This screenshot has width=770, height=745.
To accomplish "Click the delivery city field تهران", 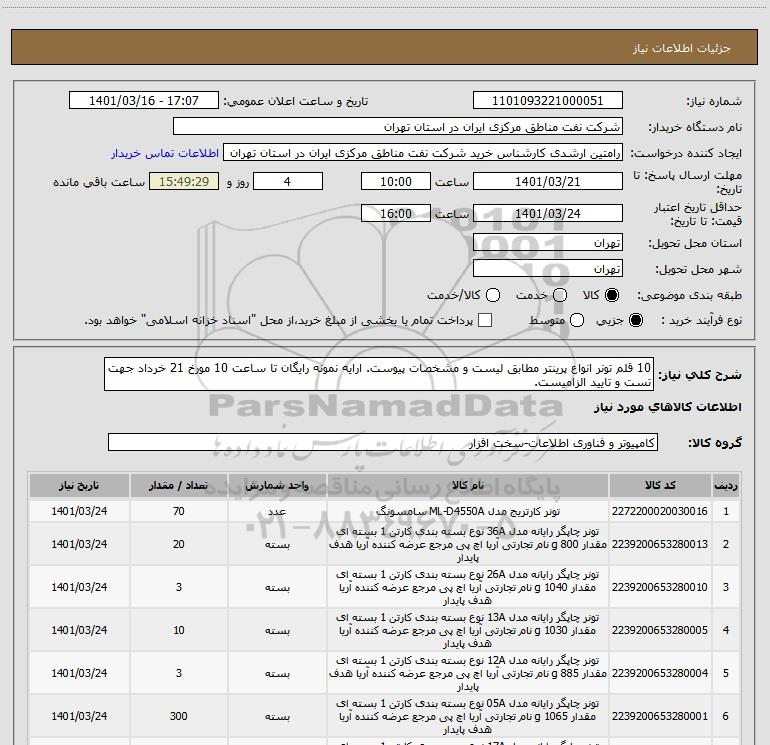I will click(548, 269).
